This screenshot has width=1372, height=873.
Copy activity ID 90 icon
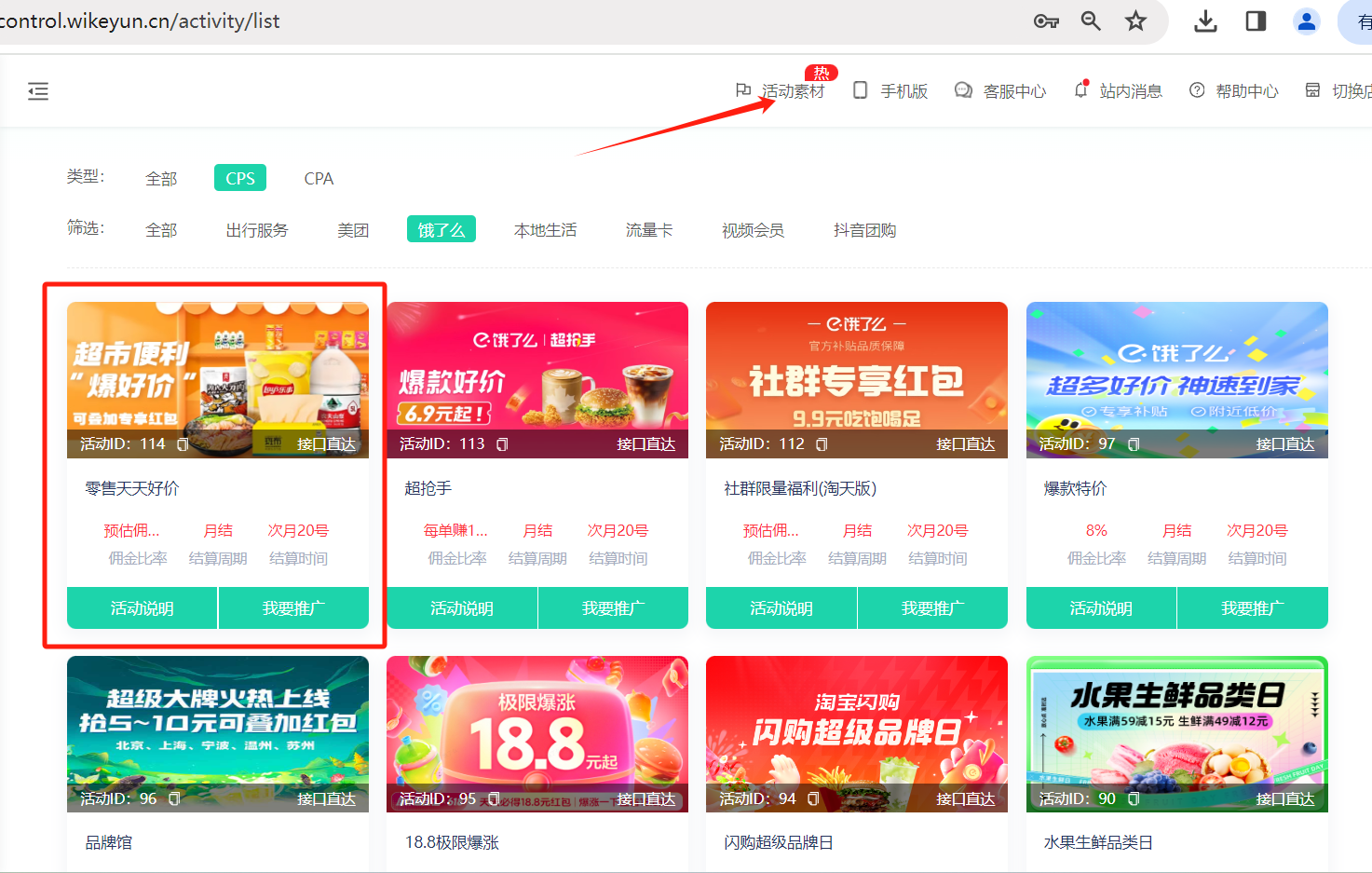[x=1134, y=798]
